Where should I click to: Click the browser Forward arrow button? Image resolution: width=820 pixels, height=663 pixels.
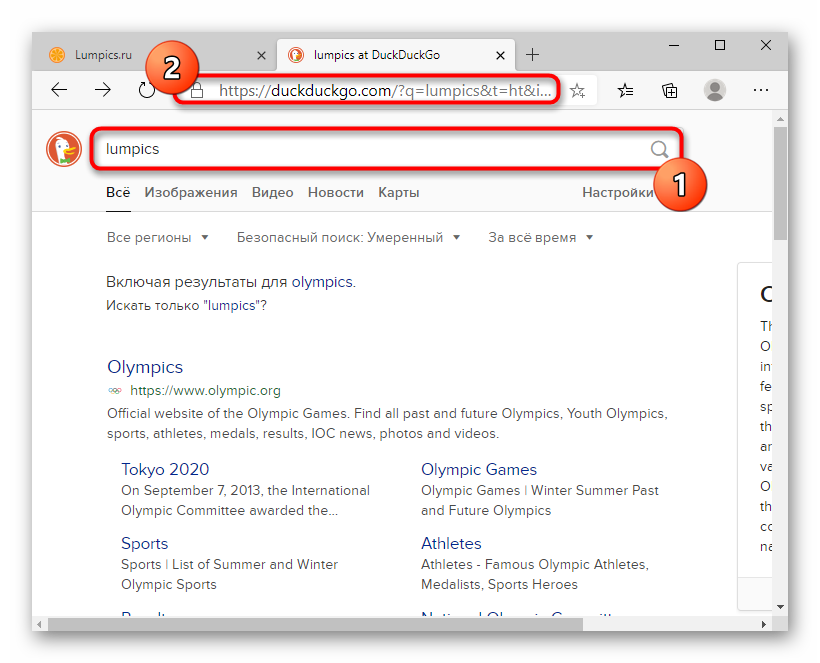point(103,90)
